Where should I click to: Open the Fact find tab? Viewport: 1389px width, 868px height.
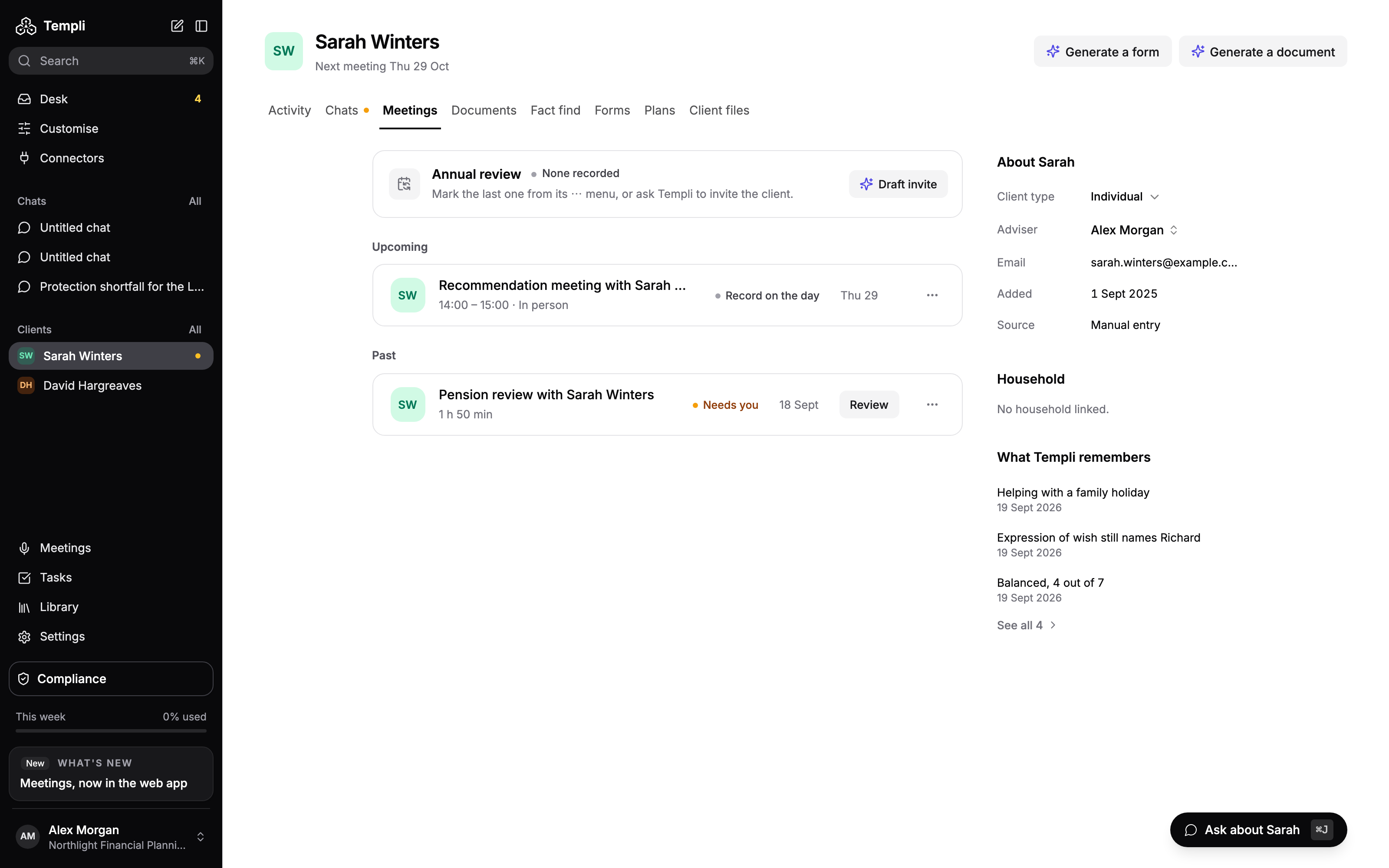pyautogui.click(x=555, y=110)
